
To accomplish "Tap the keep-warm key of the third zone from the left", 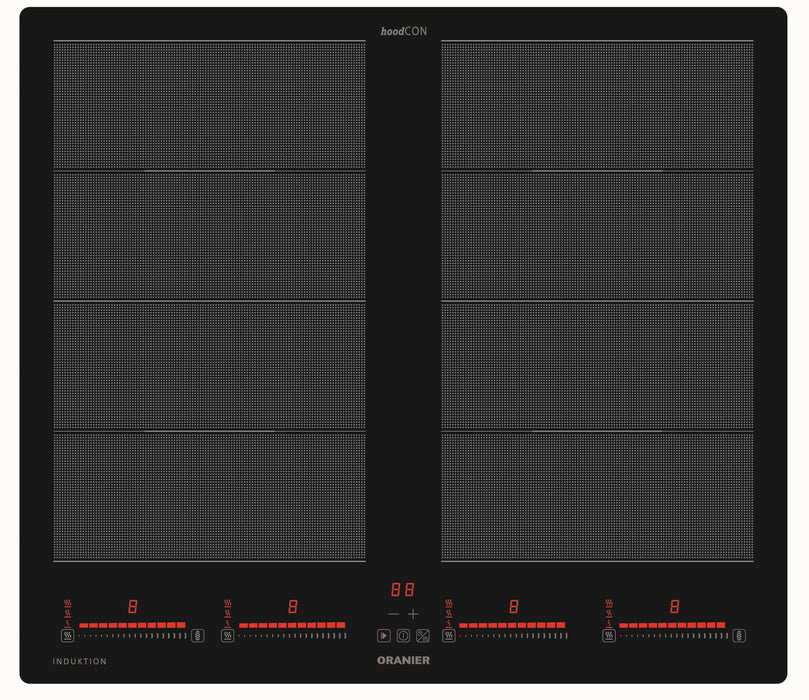I will coord(449,636).
